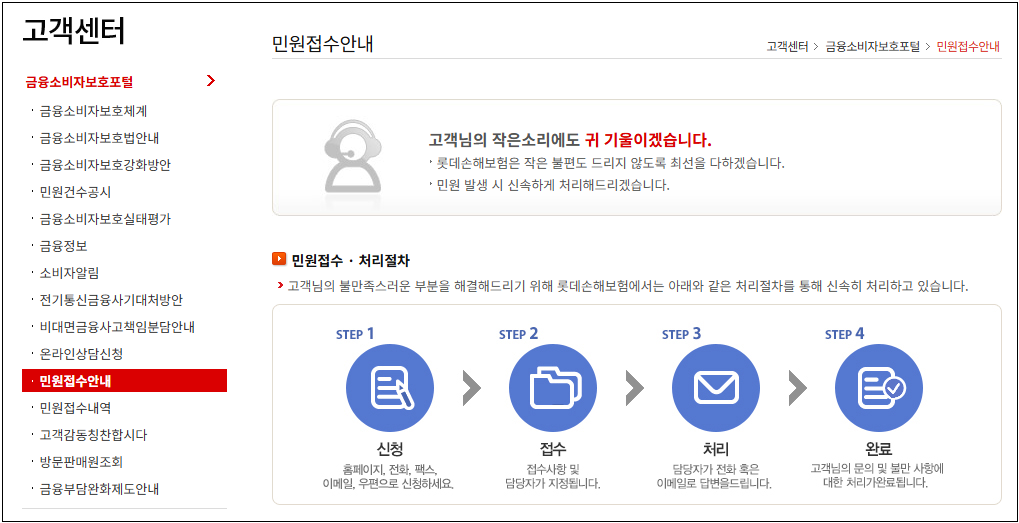Screen dimensions: 1019x523
Task: Select 금융소비자보호실태평가 in sidebar
Action: click(x=105, y=219)
